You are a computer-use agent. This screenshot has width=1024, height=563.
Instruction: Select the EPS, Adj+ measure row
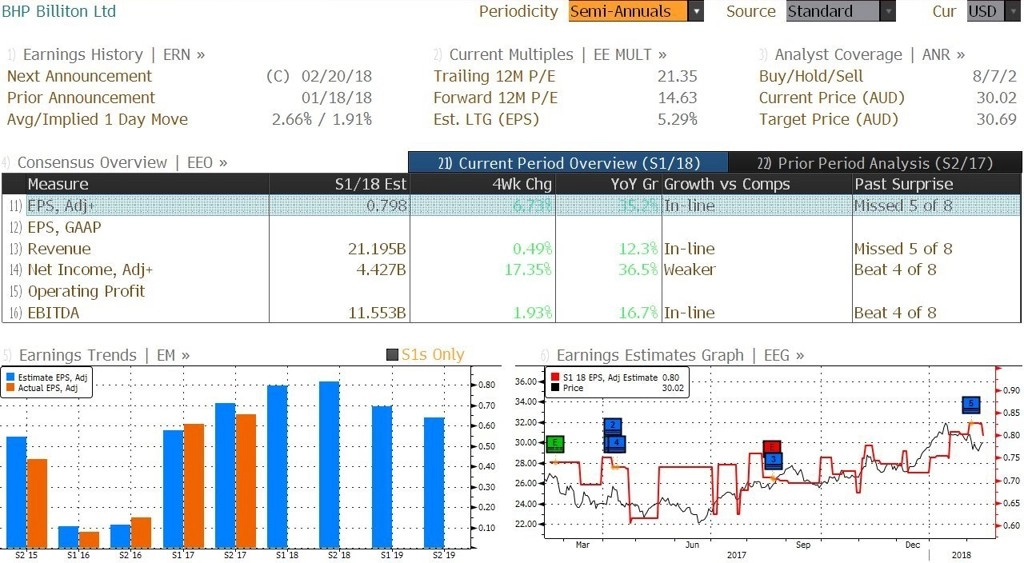(x=511, y=205)
